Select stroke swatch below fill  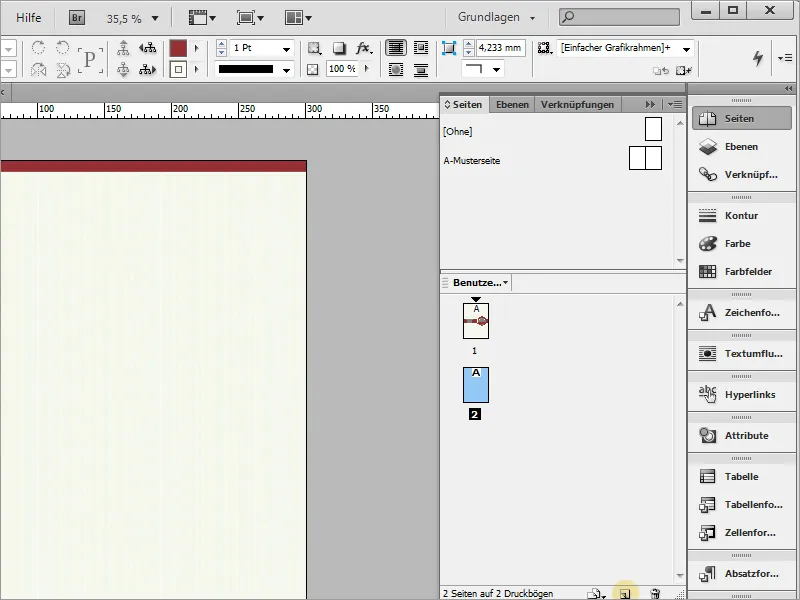point(178,69)
